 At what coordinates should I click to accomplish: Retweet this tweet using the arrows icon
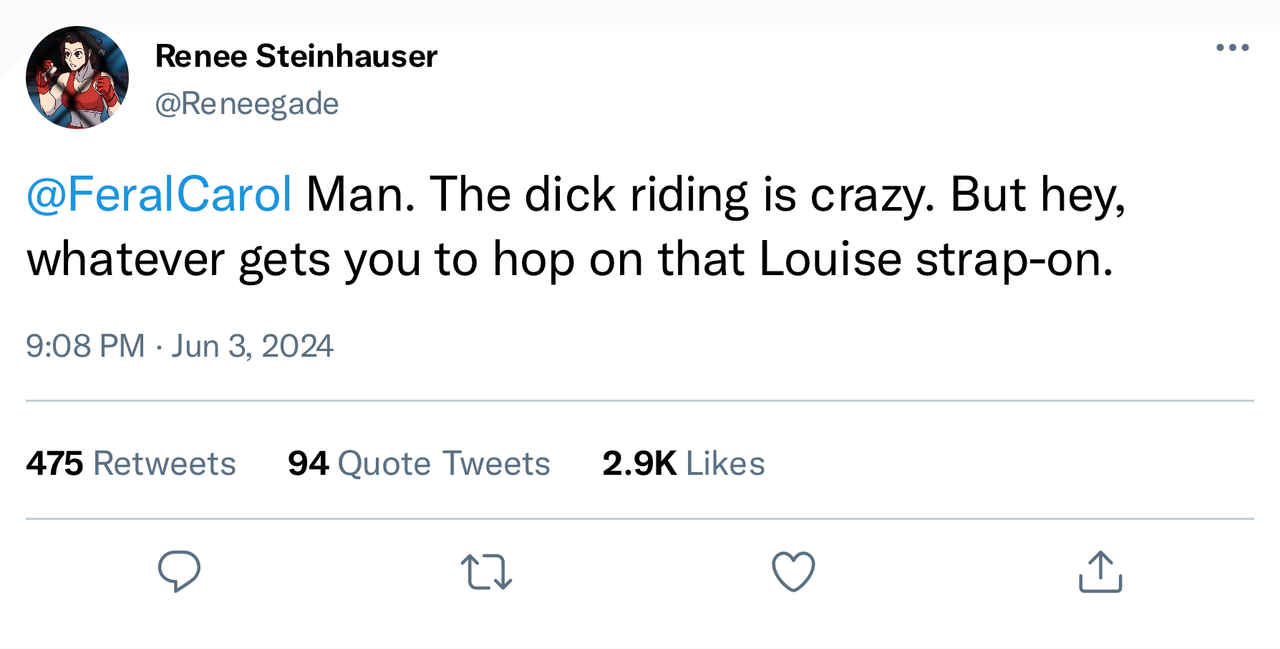(x=487, y=572)
